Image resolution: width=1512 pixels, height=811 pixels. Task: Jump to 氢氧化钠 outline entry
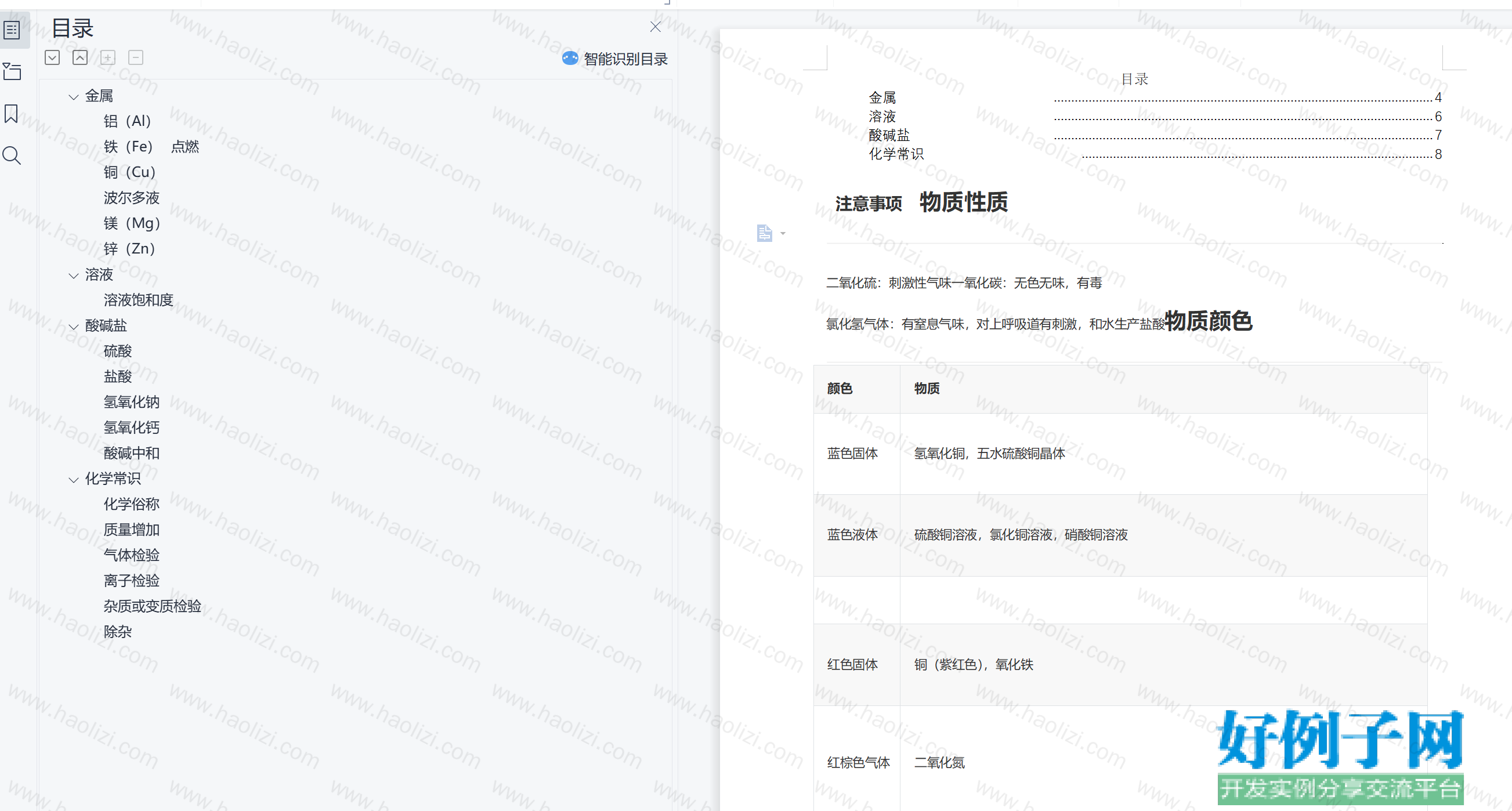point(132,402)
